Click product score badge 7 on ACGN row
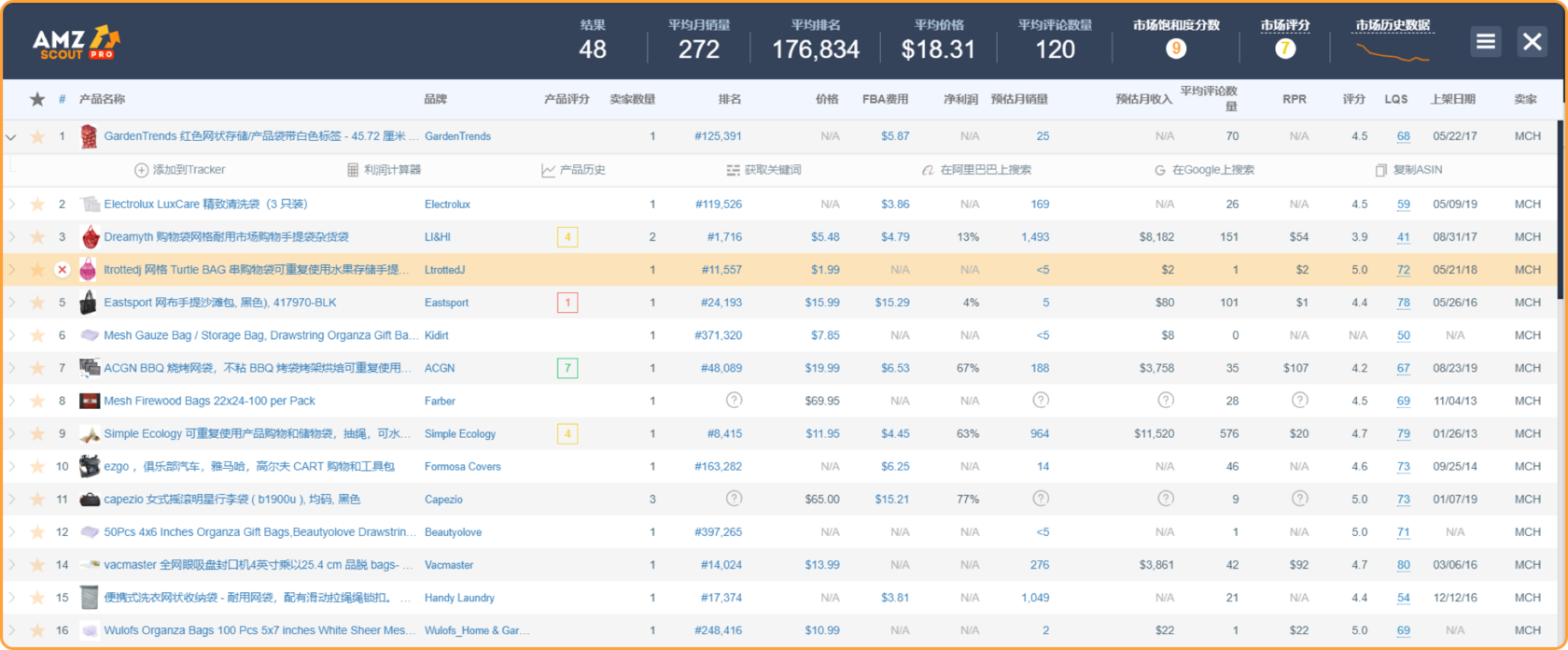The width and height of the screenshot is (1568, 650). pos(567,368)
